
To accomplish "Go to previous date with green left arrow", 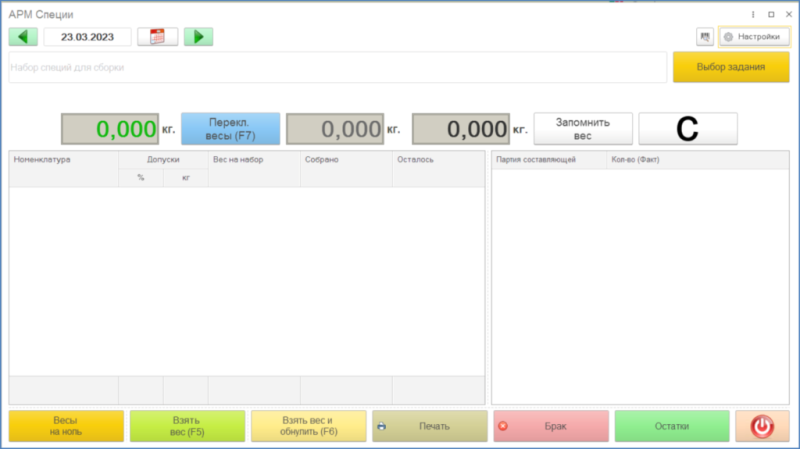I will pos(23,37).
